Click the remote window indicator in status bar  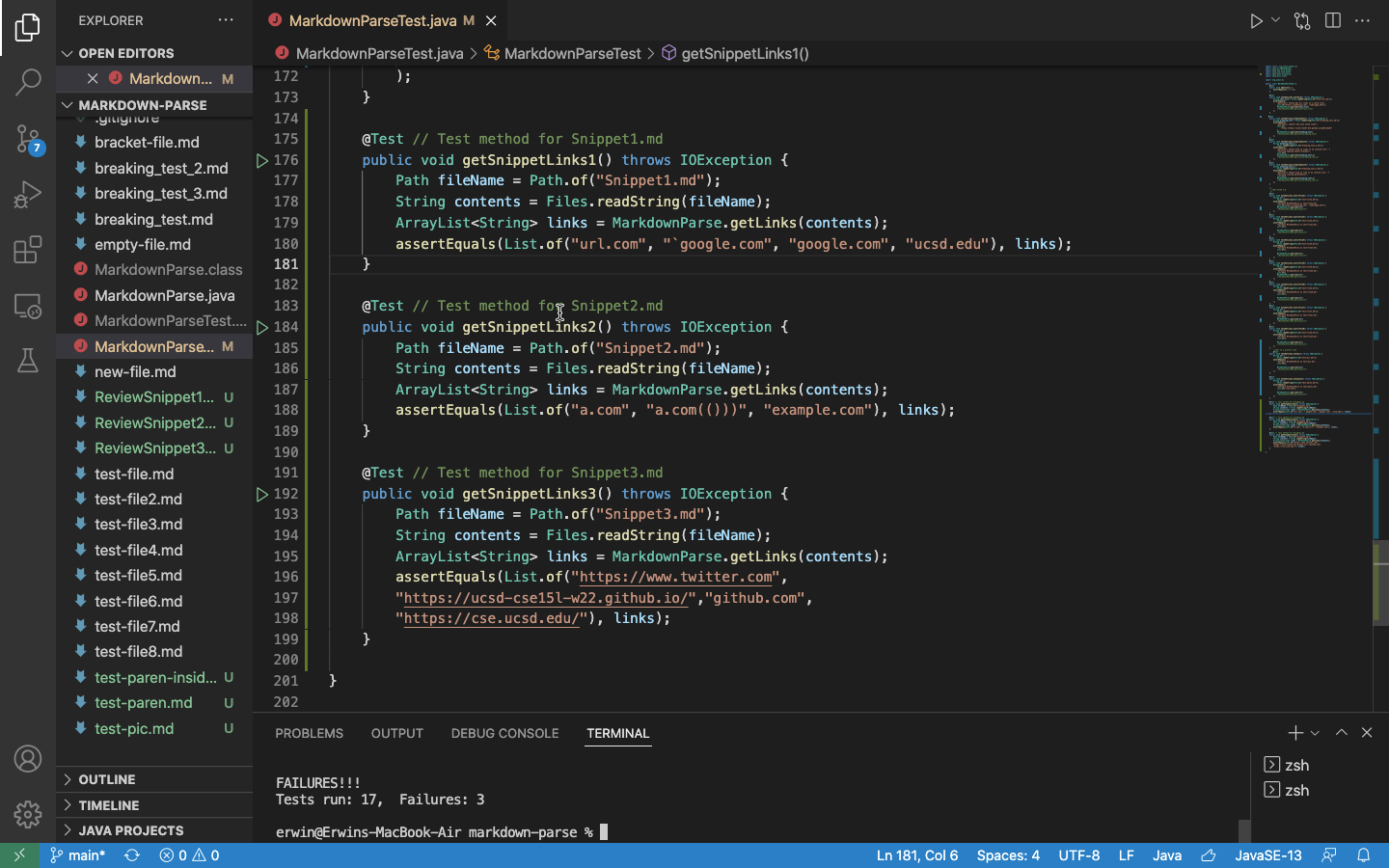point(19,855)
